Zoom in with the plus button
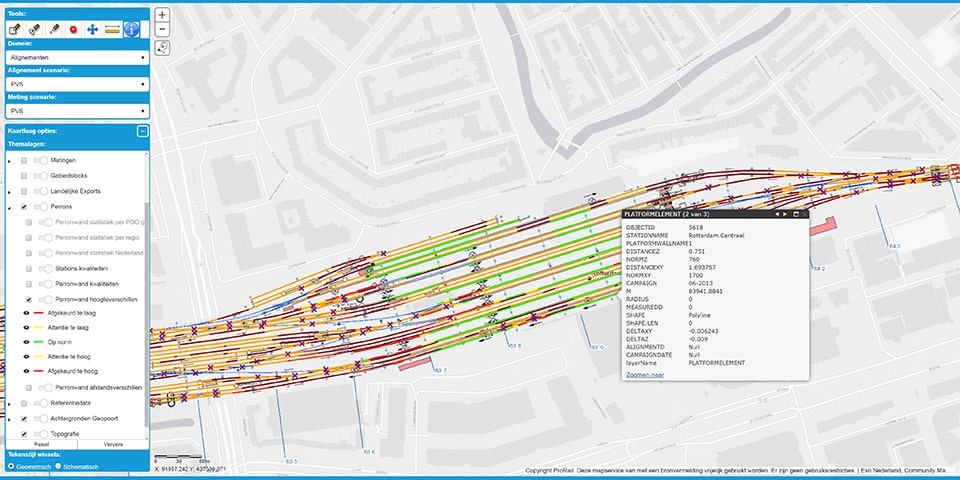 (x=162, y=15)
